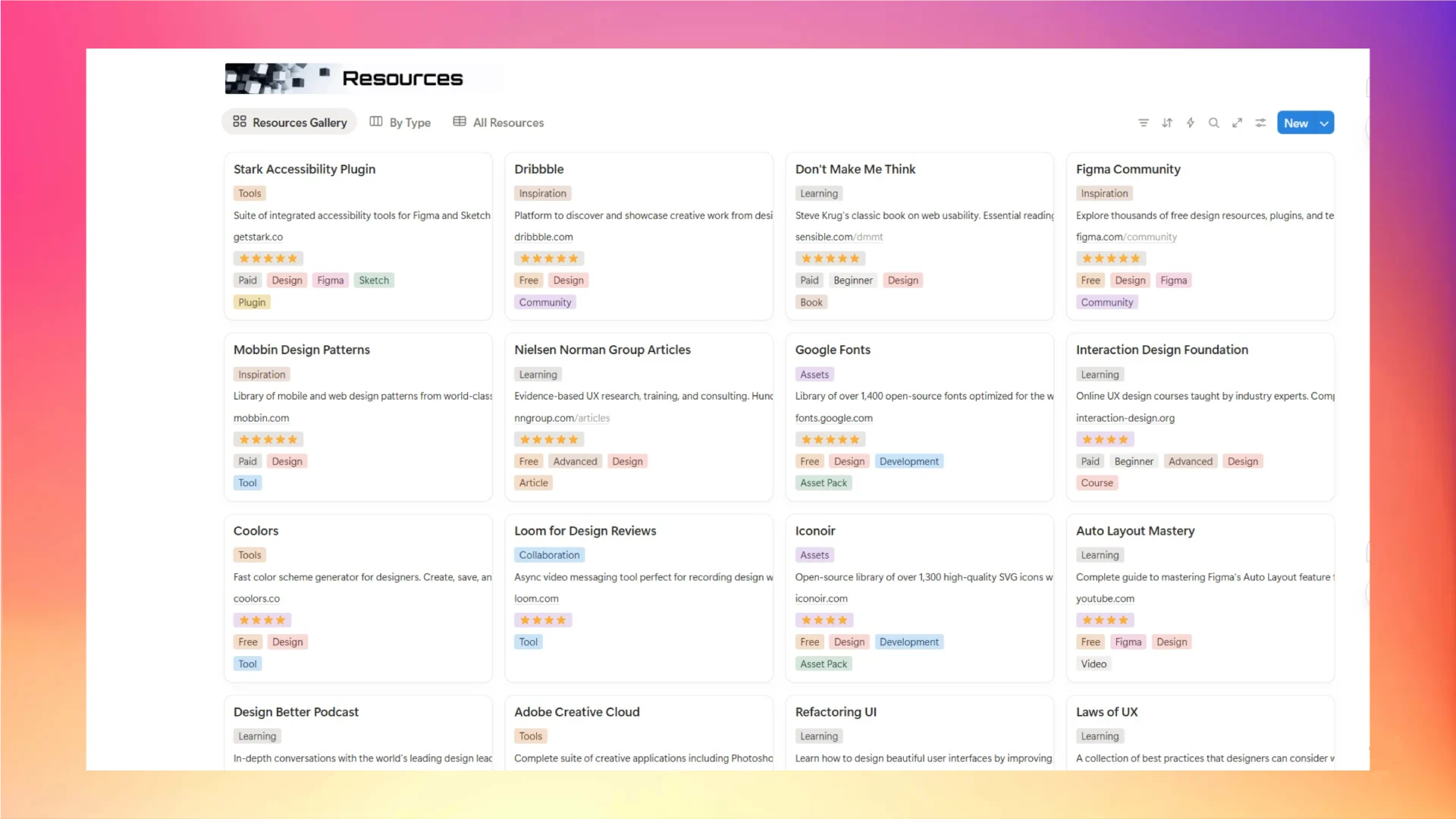Switch to the Resources Gallery tab
The width and height of the screenshot is (1456, 819).
290,122
